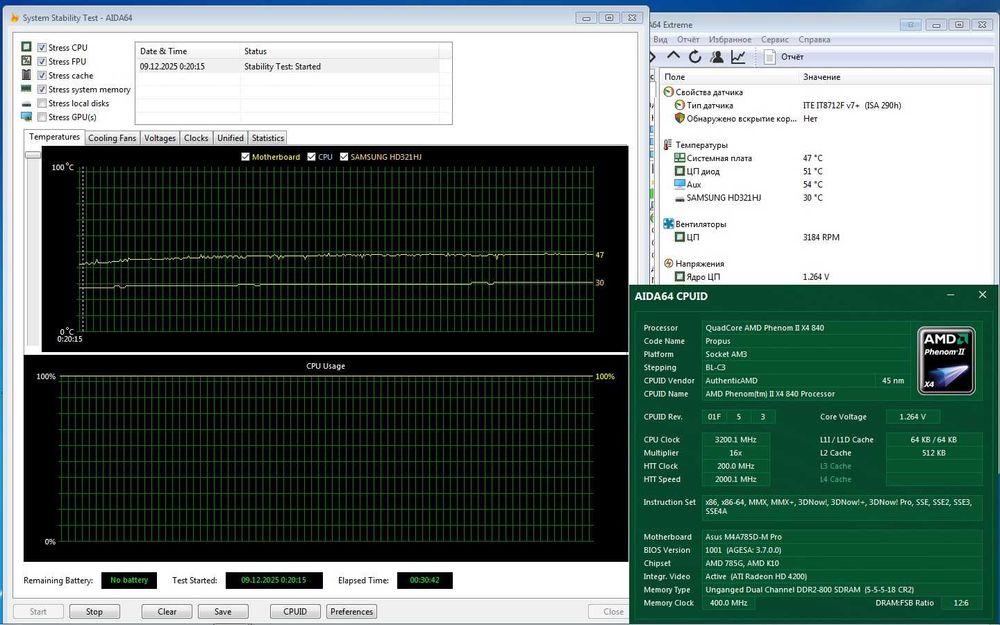Toggle the SAMSUNG HD321HJ graph checkbox
Image resolution: width=1000 pixels, height=625 pixels.
344,157
